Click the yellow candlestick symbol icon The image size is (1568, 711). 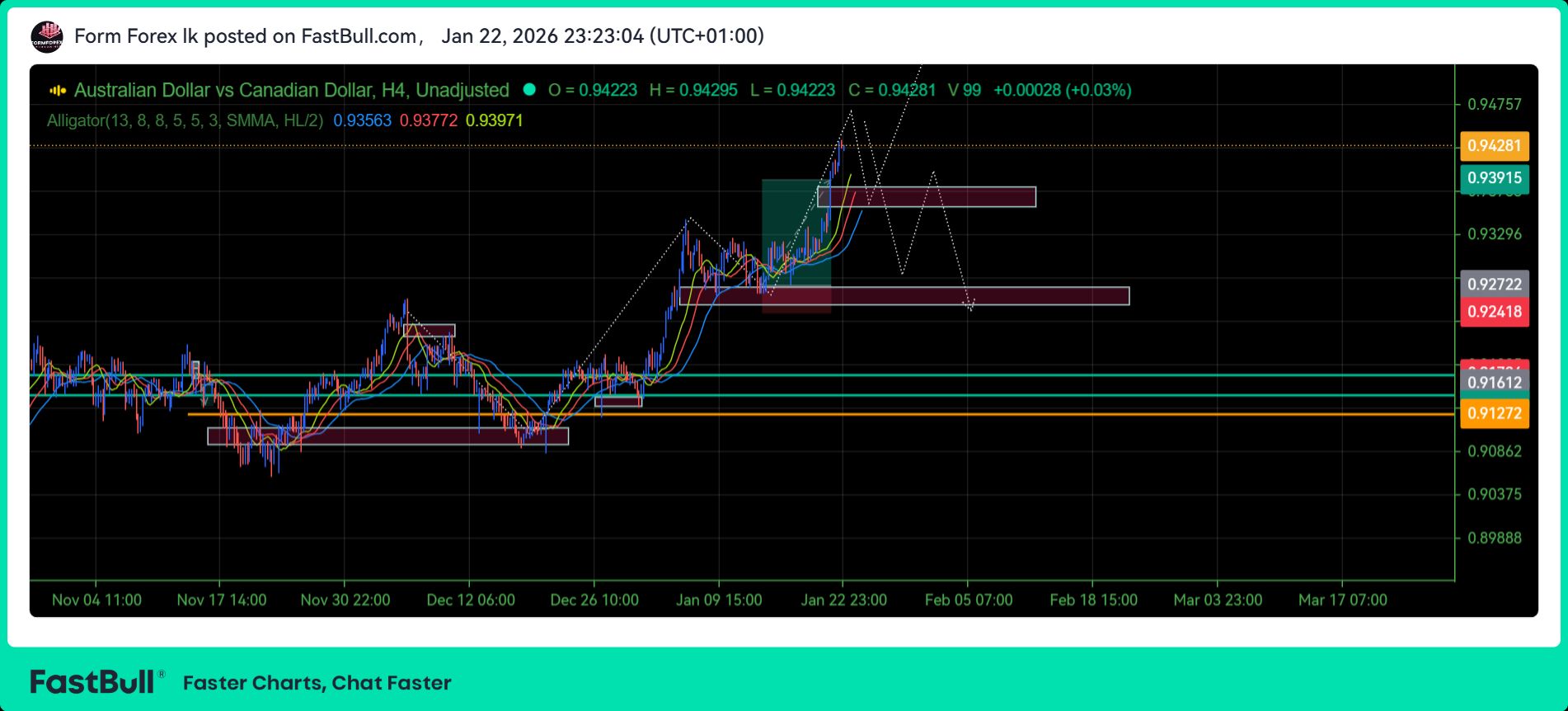click(x=58, y=90)
